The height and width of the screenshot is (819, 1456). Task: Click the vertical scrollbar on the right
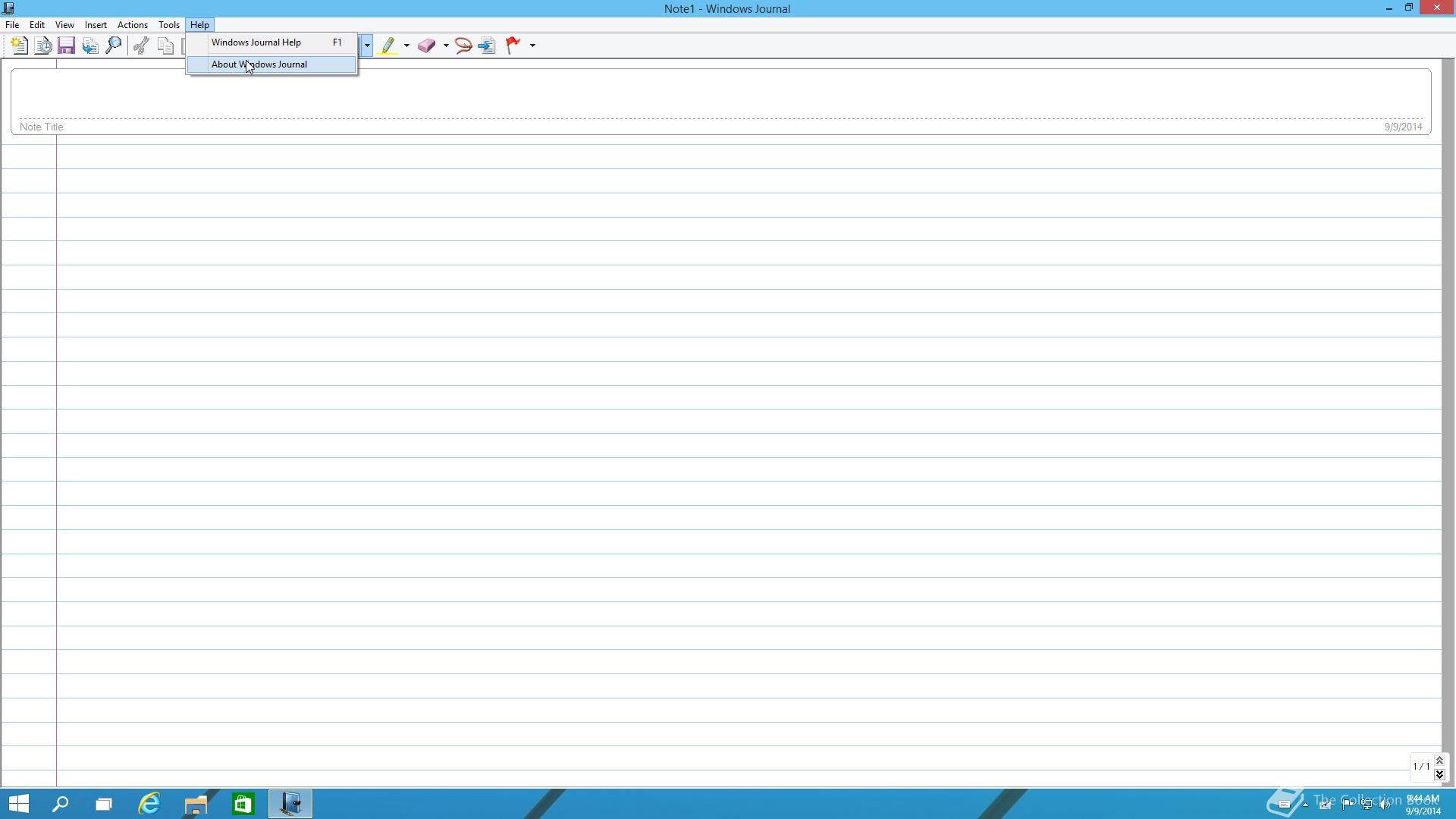point(1448,423)
